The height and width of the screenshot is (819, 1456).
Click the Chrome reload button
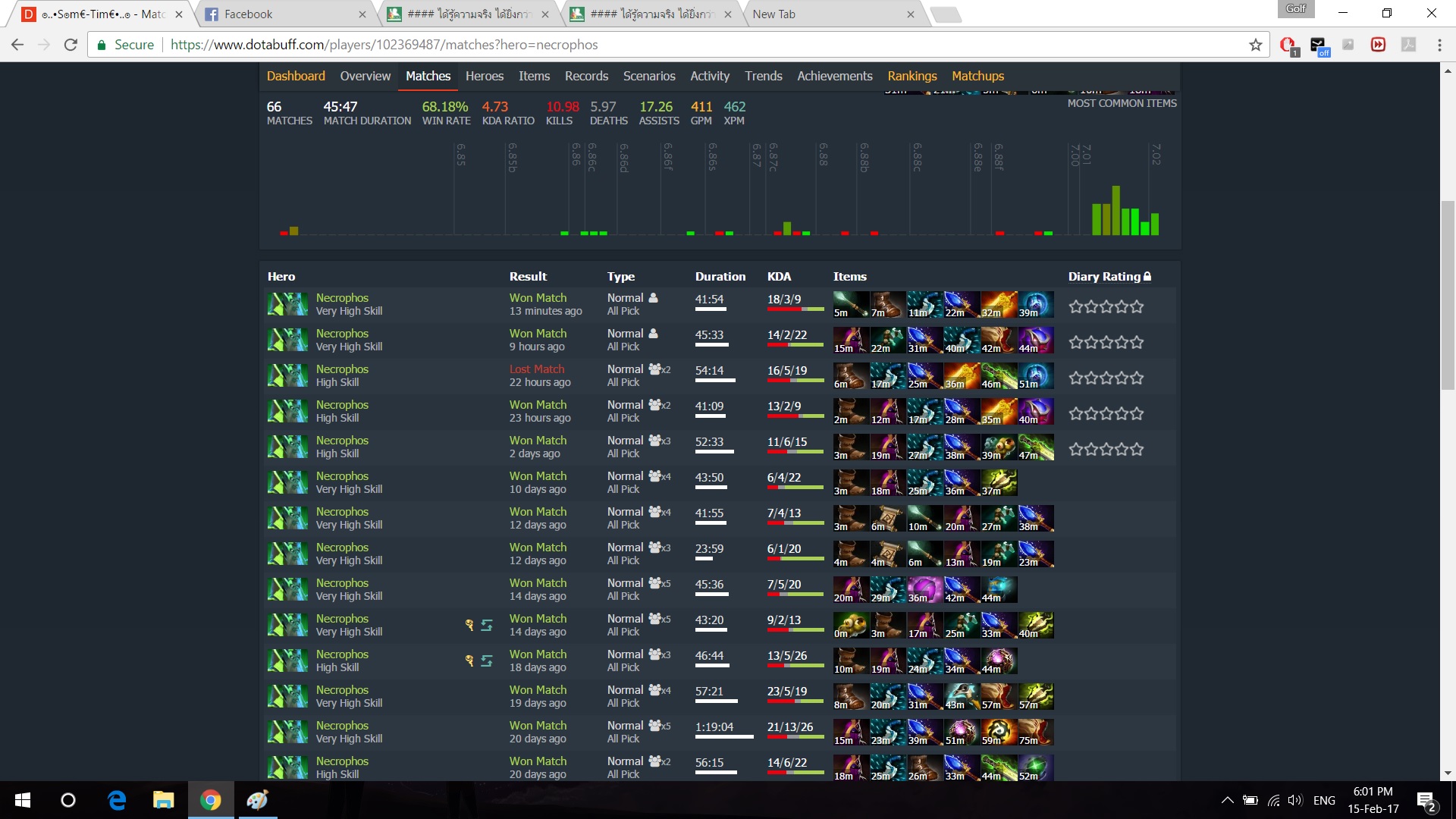click(x=71, y=45)
